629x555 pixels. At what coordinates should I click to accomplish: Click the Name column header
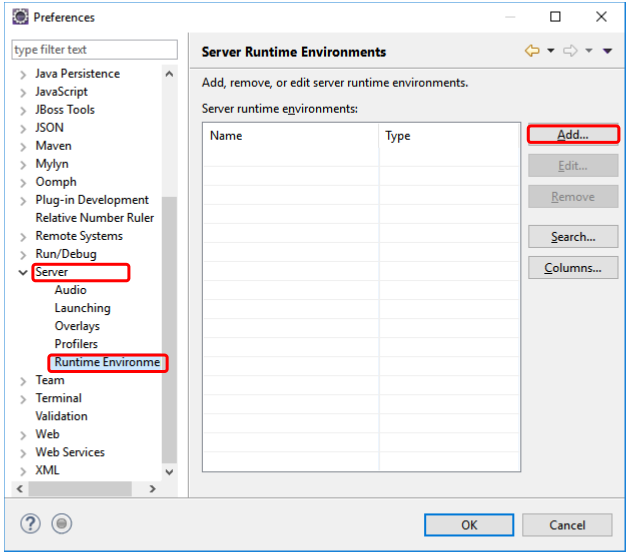(x=291, y=136)
